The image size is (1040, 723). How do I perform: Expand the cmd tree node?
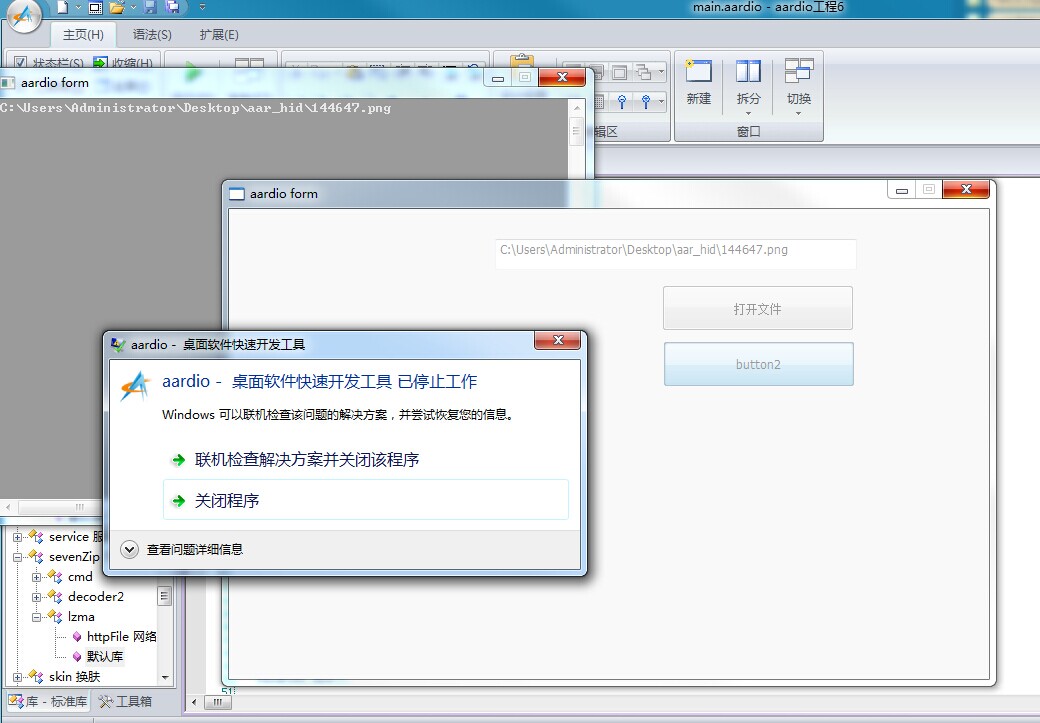coord(37,577)
